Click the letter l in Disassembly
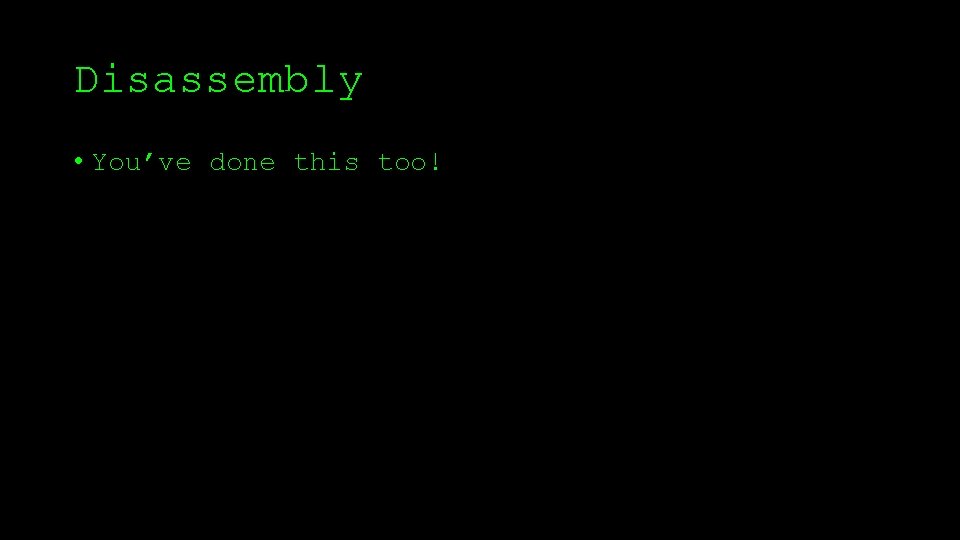960x540 pixels. click(x=324, y=80)
